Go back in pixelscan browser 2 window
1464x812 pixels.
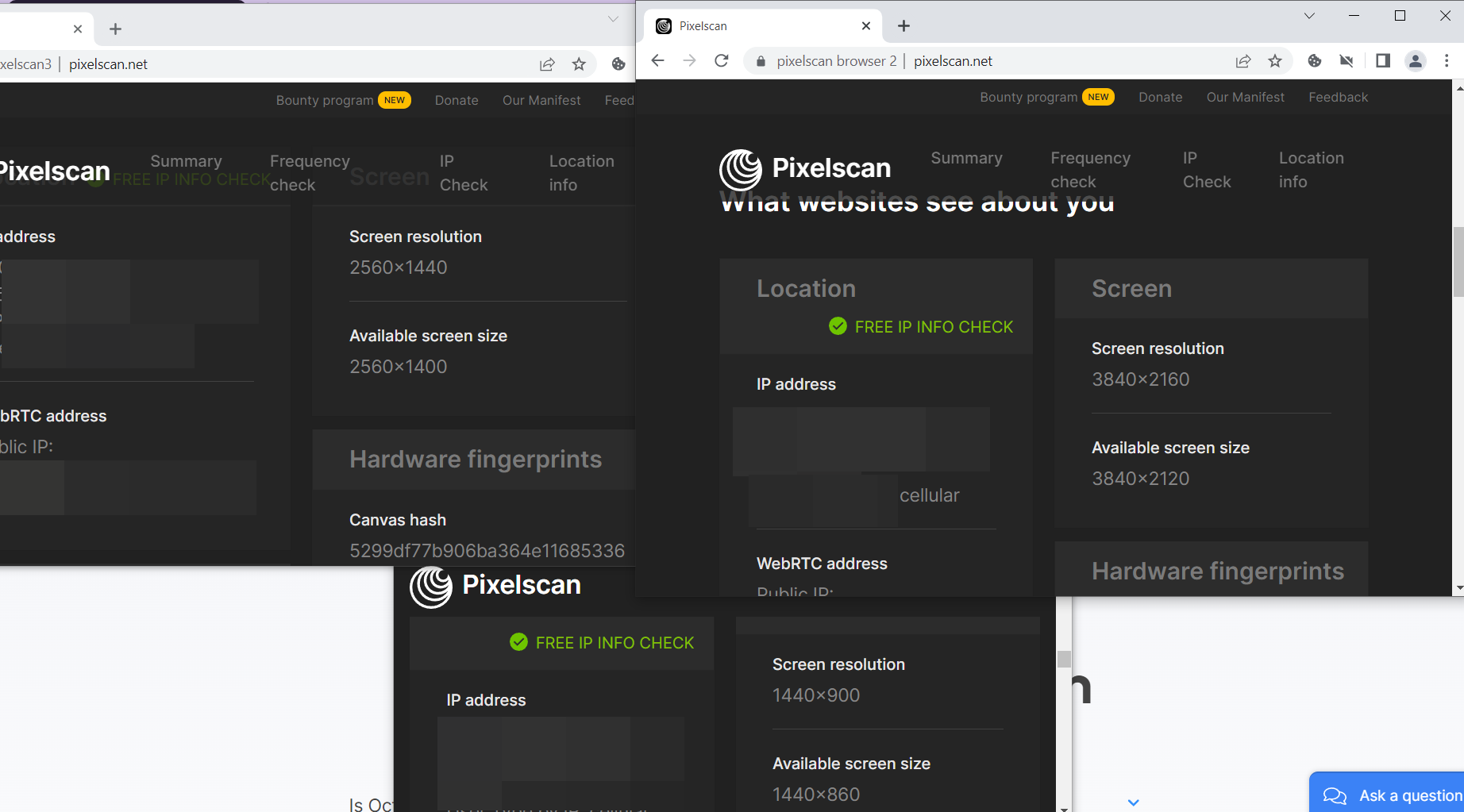click(657, 61)
